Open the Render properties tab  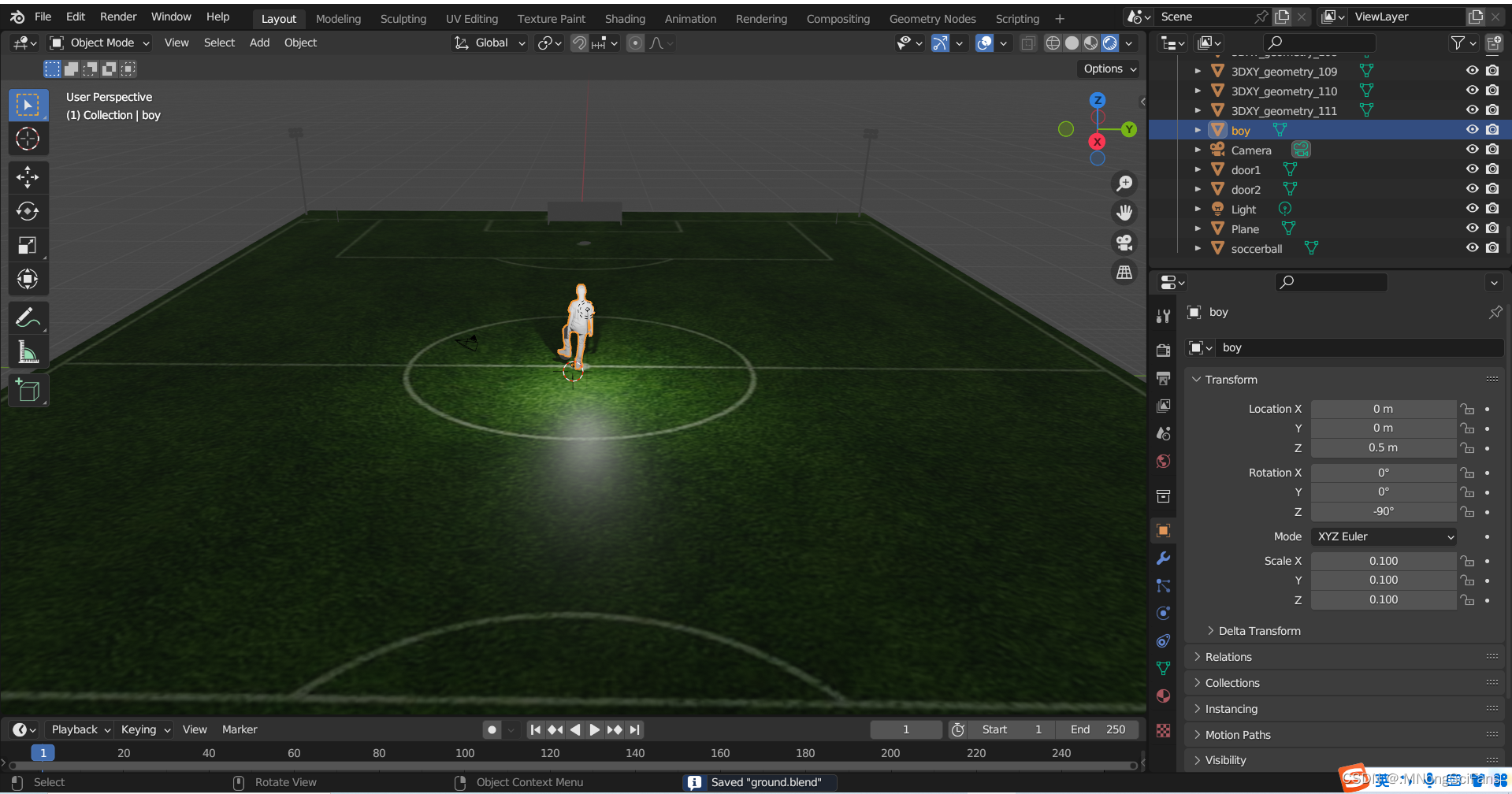(x=1163, y=351)
